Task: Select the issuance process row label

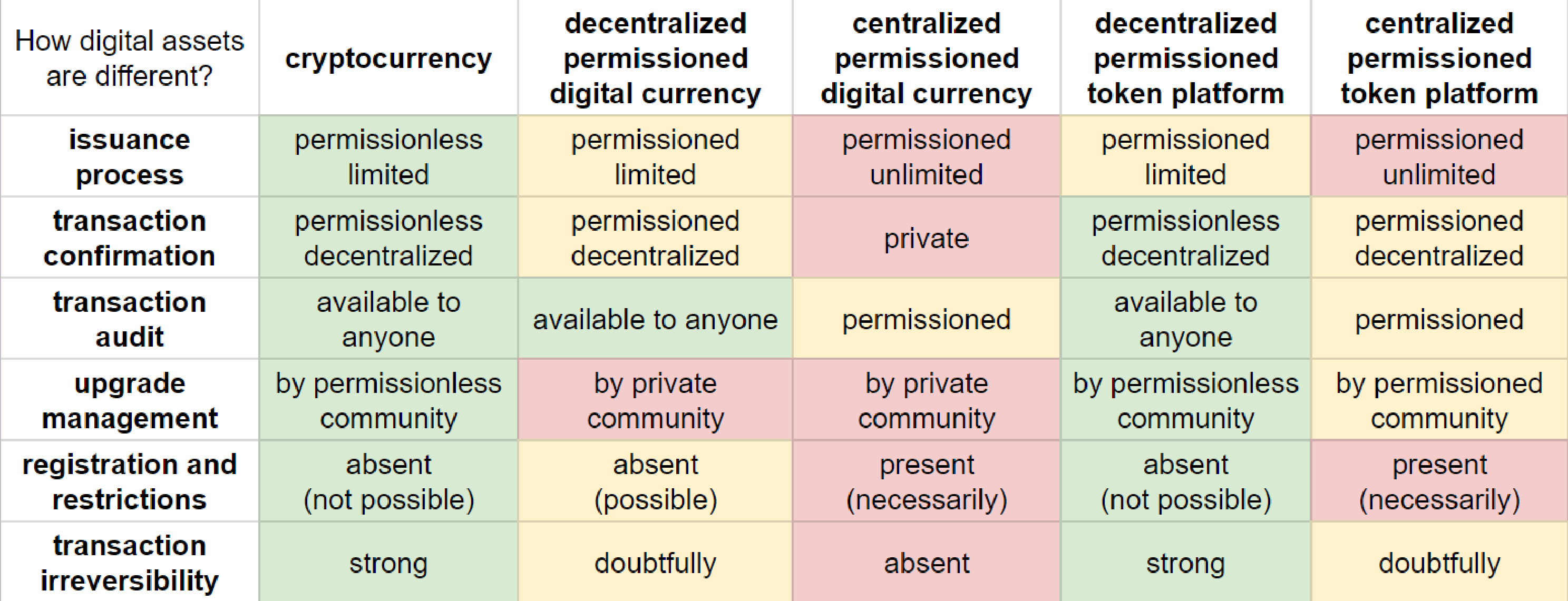Action: click(130, 156)
